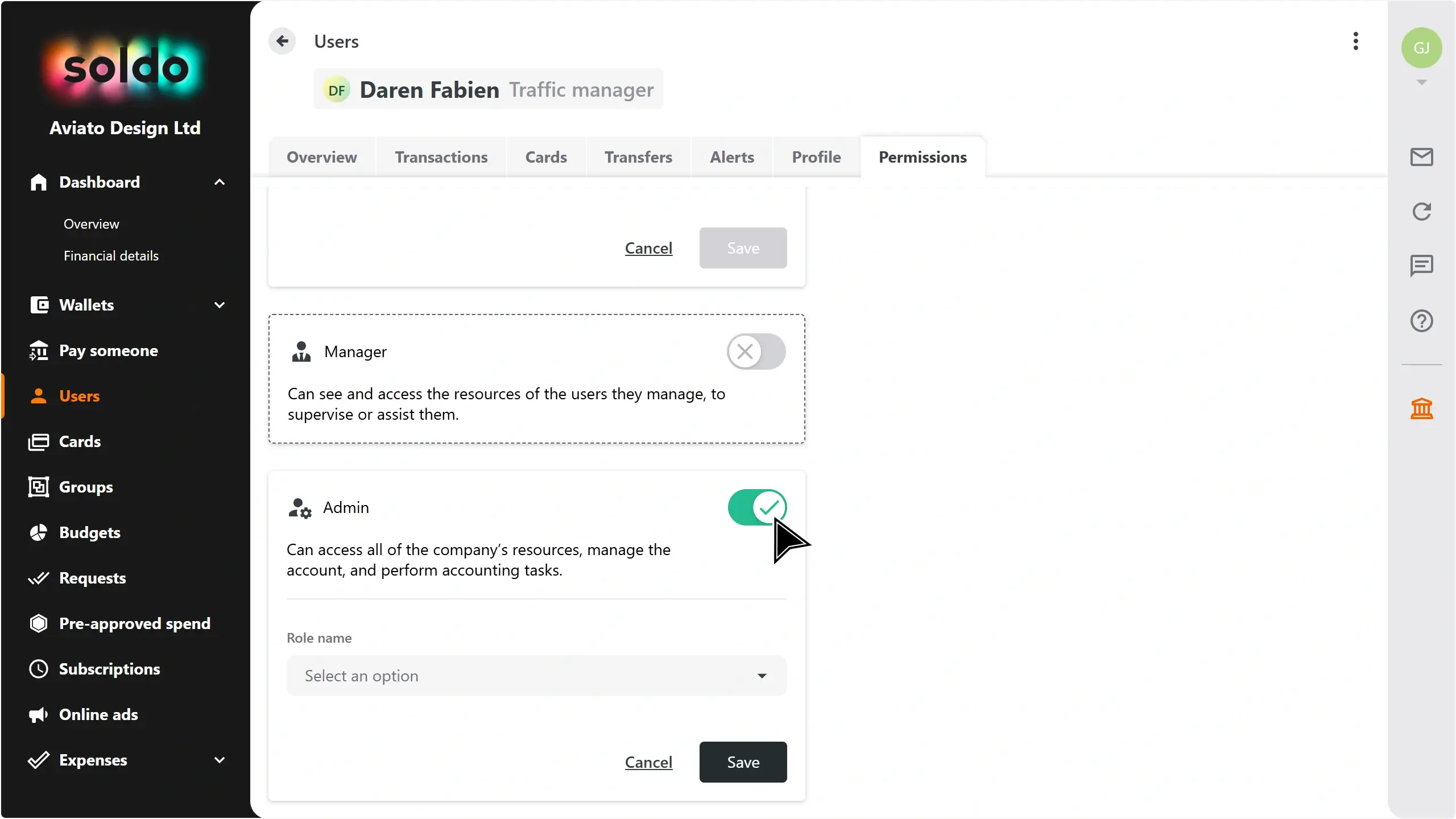The width and height of the screenshot is (1456, 819).
Task: Open the mail envelope icon
Action: [1421, 157]
